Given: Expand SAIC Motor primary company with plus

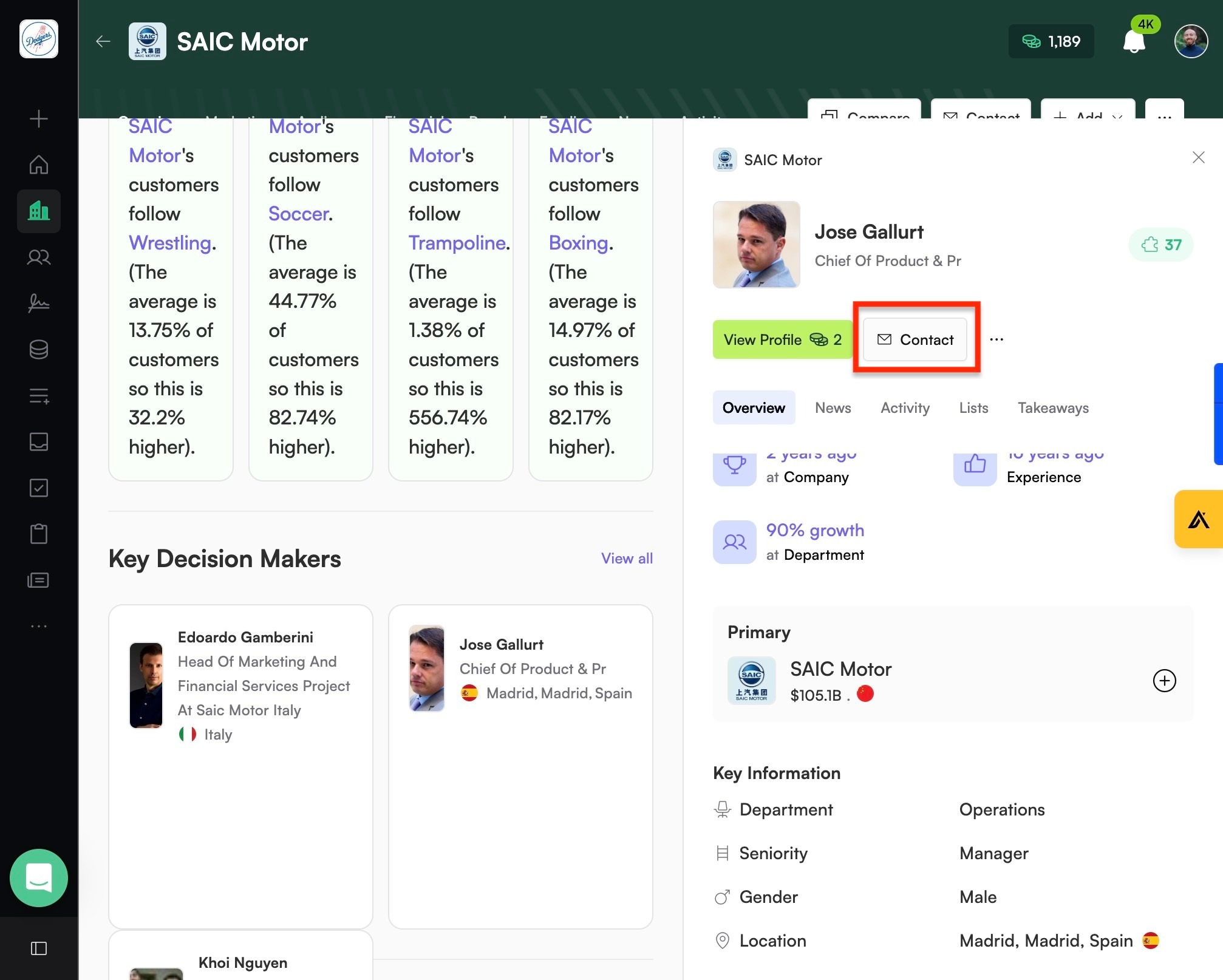Looking at the screenshot, I should pyautogui.click(x=1164, y=680).
